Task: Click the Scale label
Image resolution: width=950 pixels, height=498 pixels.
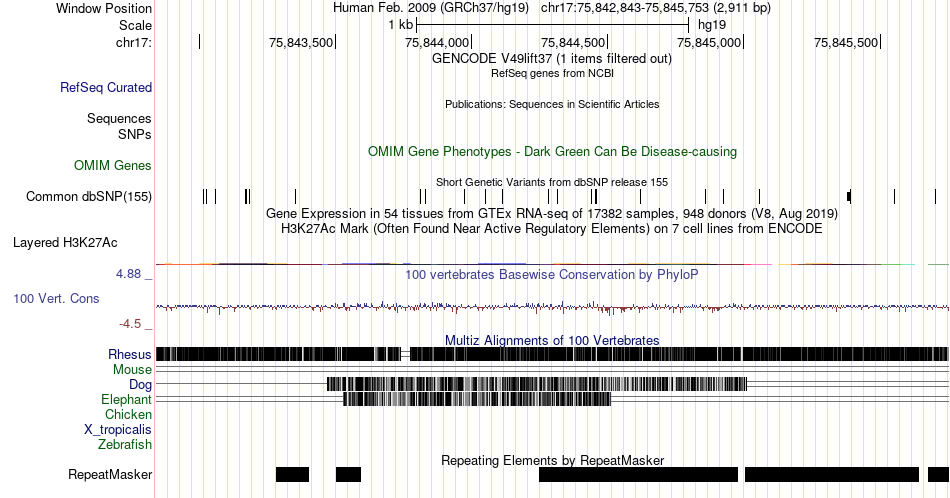Action: pyautogui.click(x=136, y=25)
